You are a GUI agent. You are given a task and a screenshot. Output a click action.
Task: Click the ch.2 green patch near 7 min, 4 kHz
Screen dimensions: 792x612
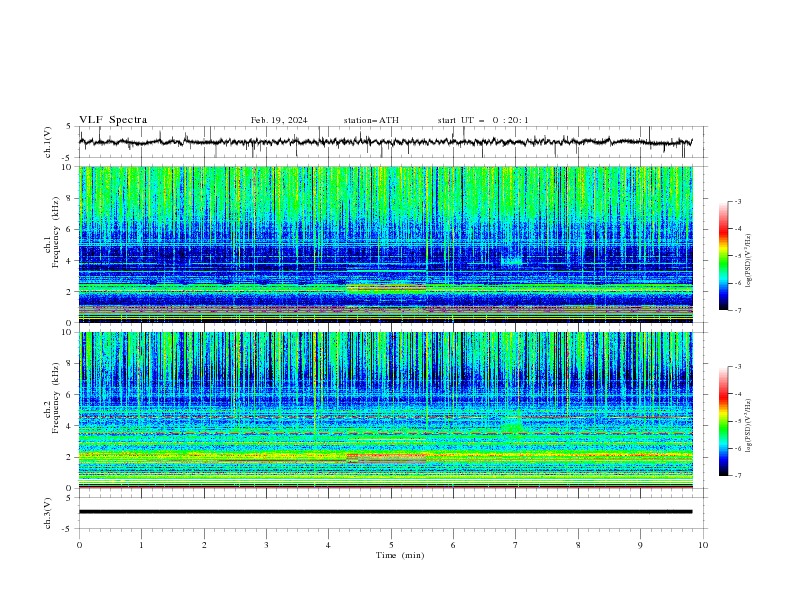(x=512, y=426)
